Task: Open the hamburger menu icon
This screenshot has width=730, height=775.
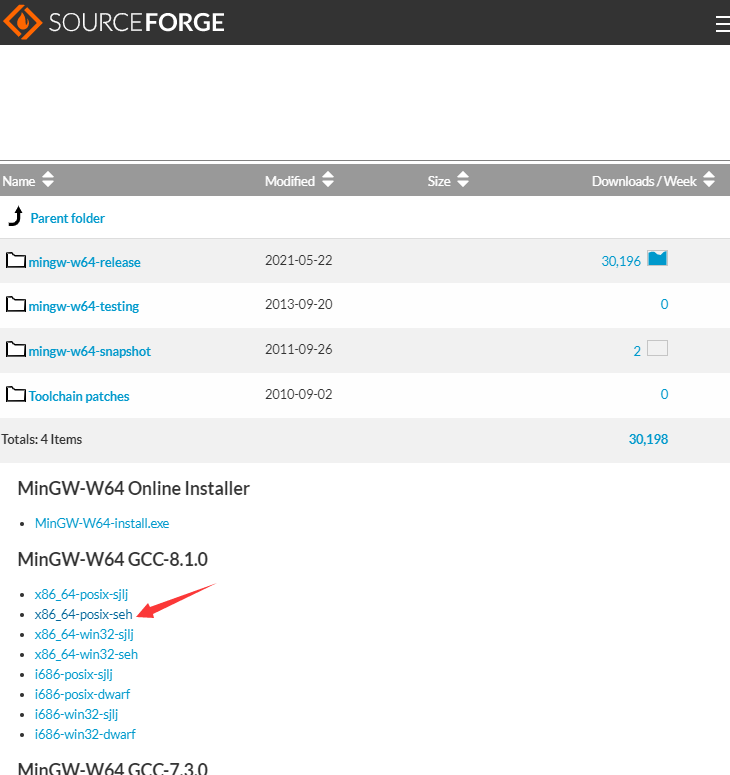Action: pos(722,25)
